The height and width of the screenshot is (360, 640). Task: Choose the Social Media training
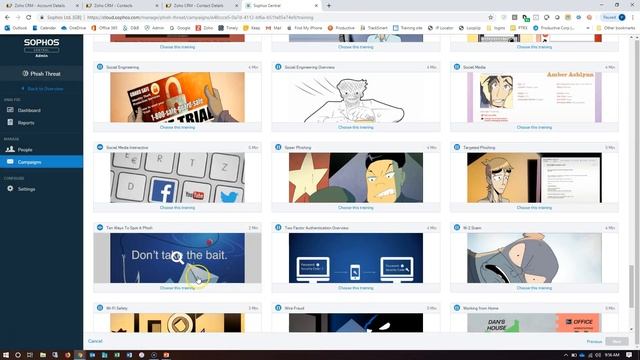(534, 127)
